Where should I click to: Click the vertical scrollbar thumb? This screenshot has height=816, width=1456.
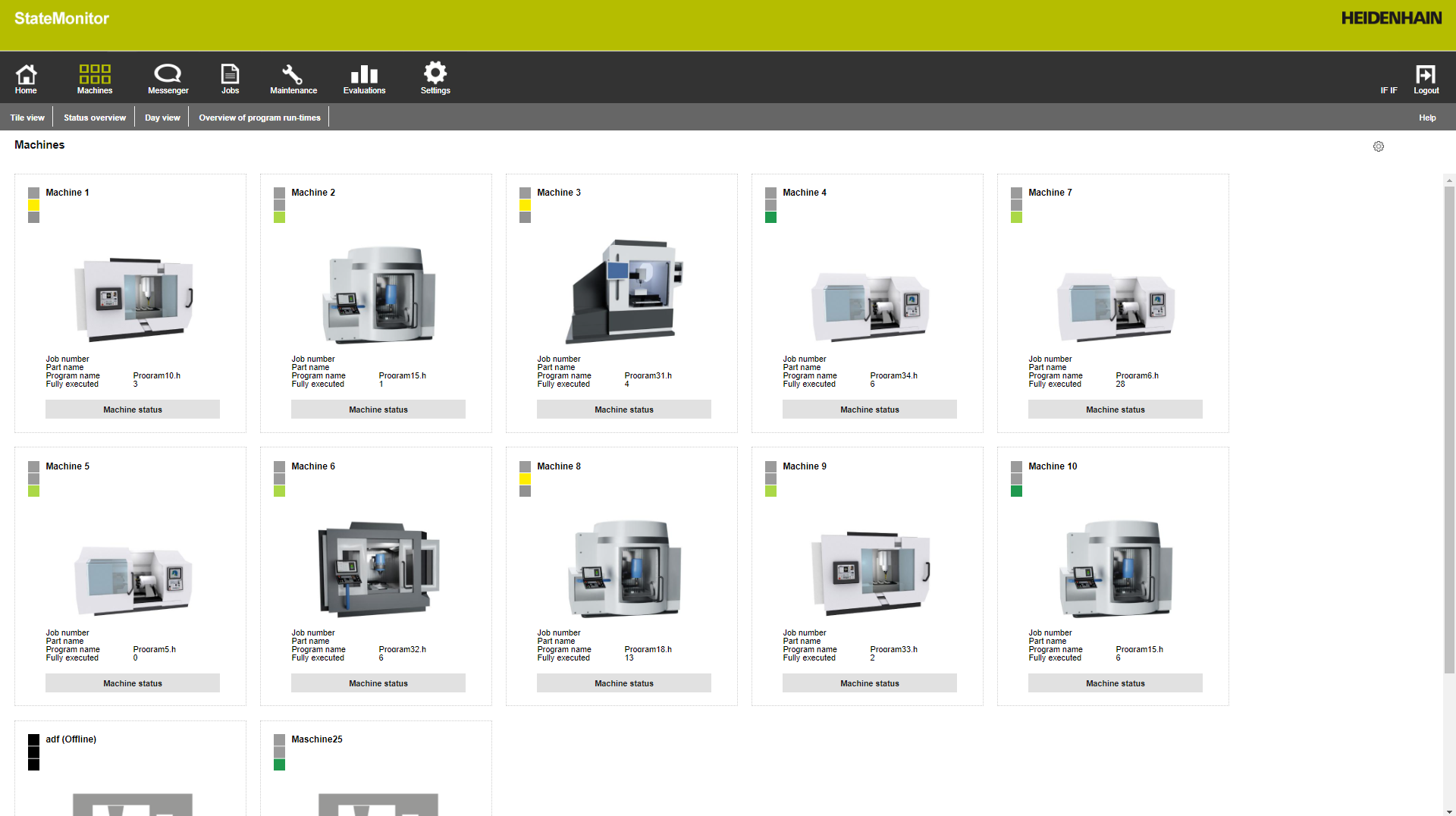click(1449, 429)
